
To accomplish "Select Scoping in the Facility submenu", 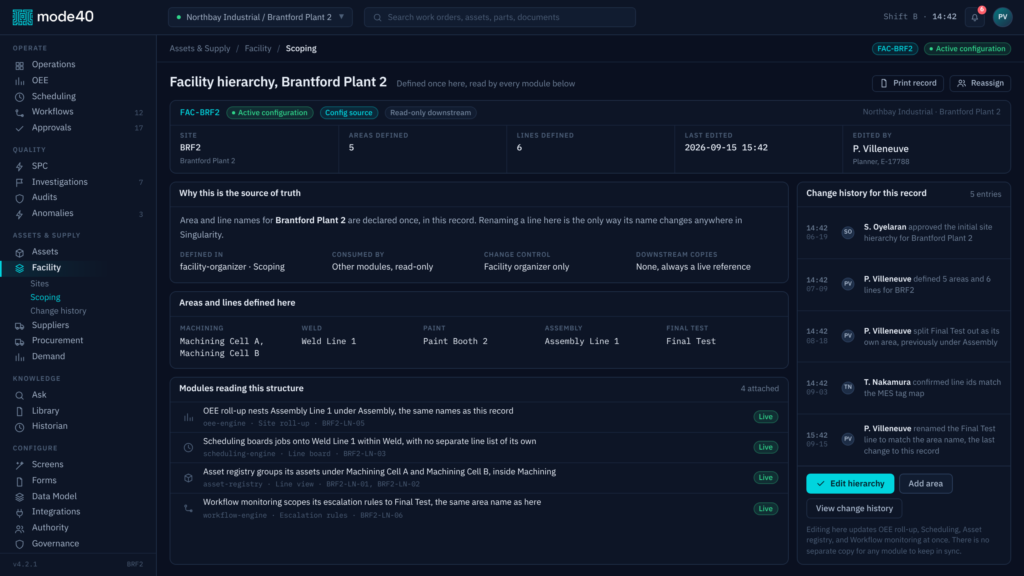I will [45, 297].
